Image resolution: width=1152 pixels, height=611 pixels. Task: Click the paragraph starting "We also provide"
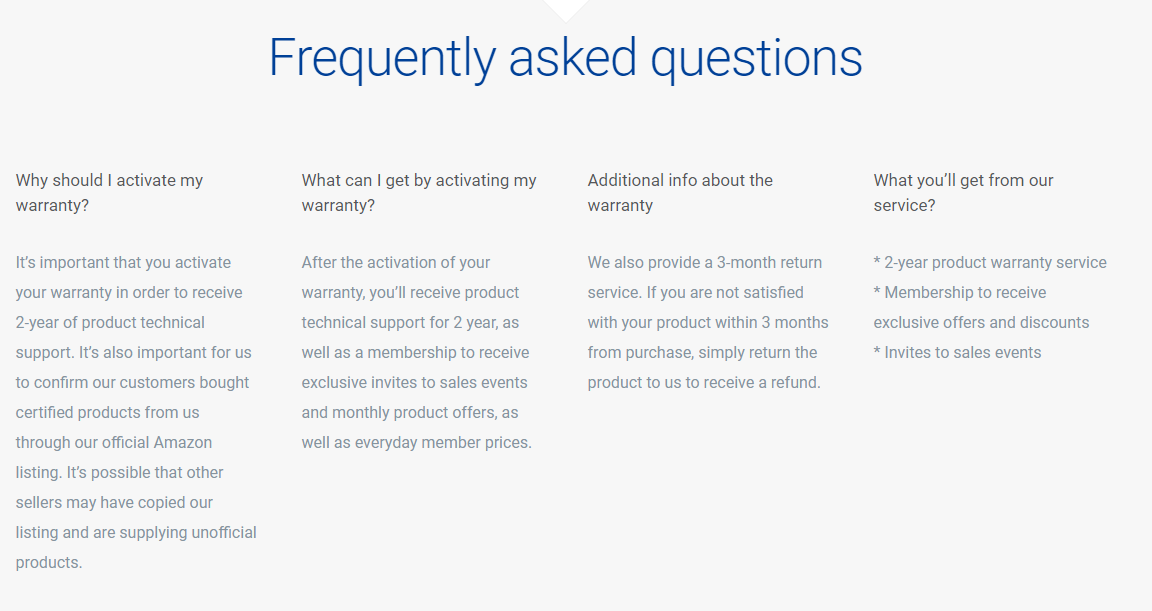tap(707, 322)
